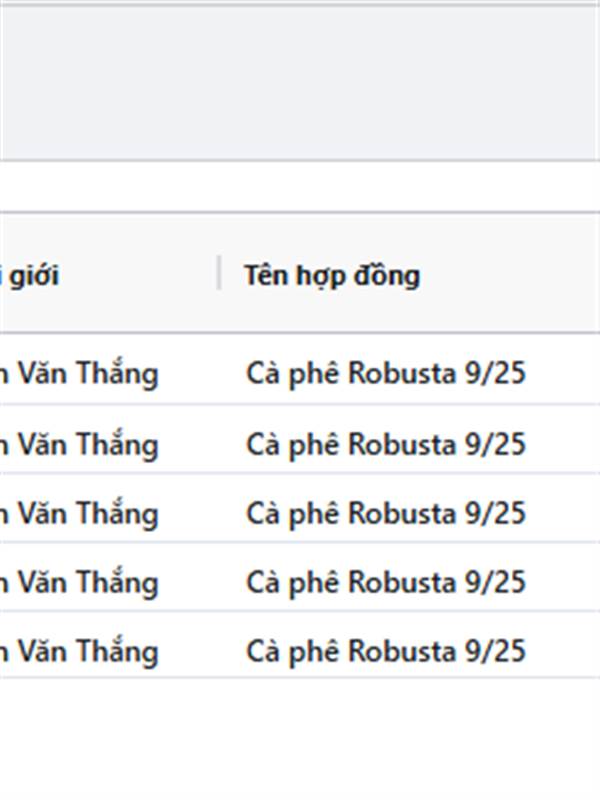Select Cà phê Robusta 9/25 in last row

click(386, 652)
